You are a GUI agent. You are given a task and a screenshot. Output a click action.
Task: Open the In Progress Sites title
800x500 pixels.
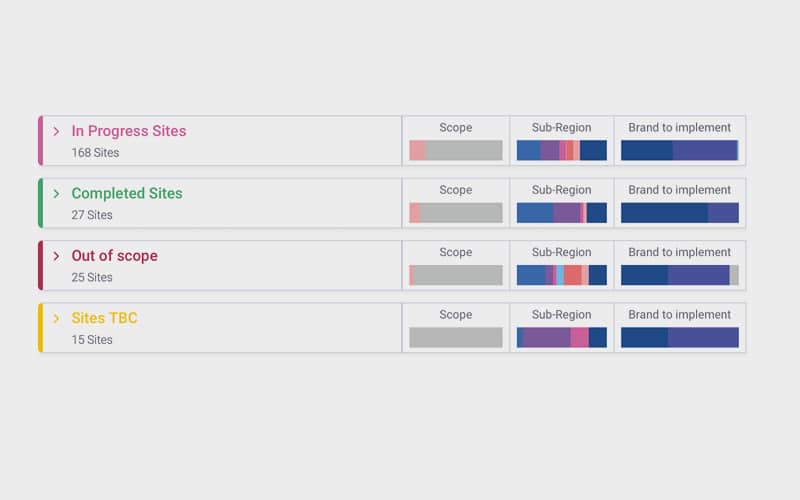[129, 131]
